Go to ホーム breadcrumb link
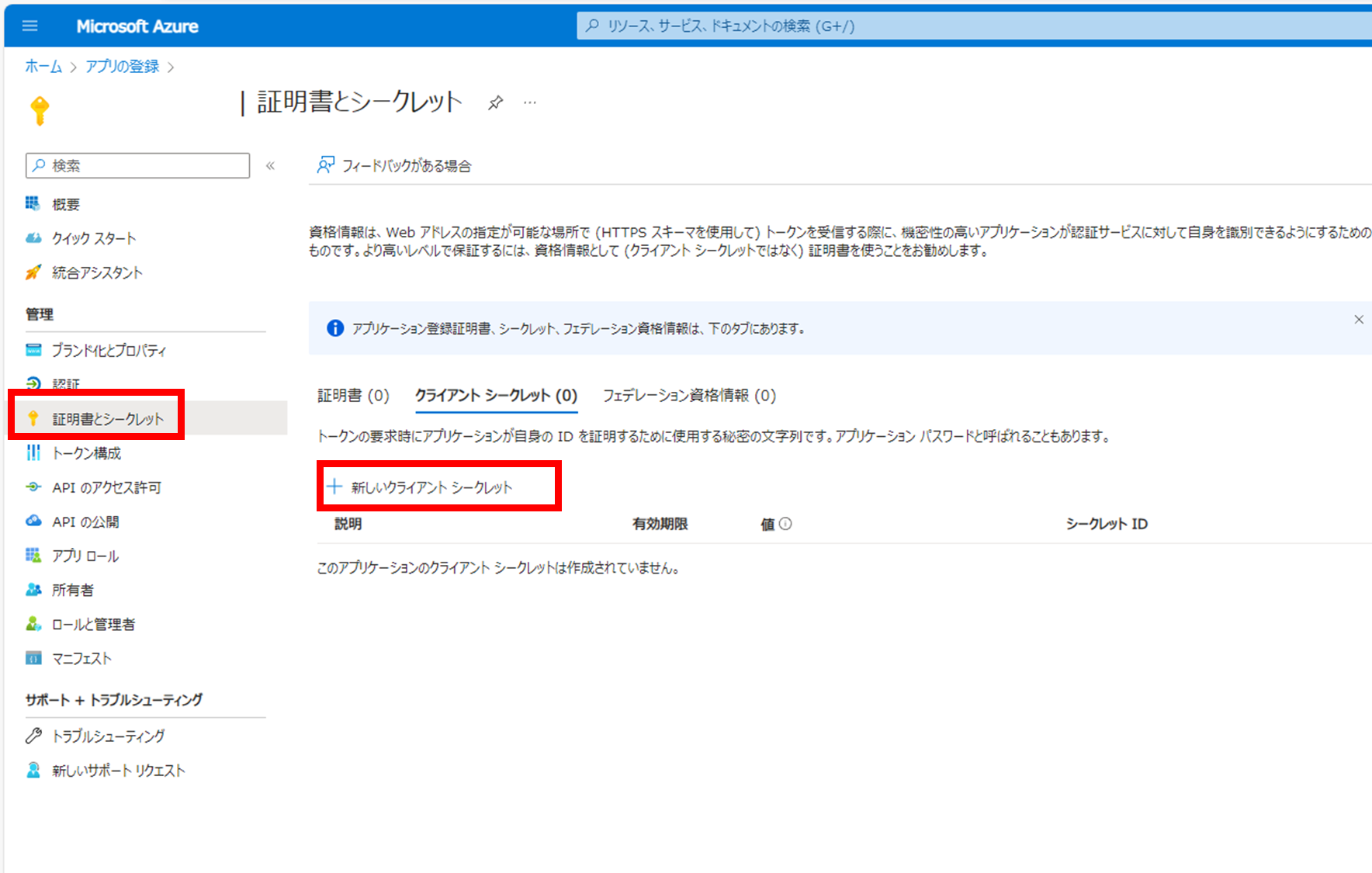Screen dimensions: 1372x873 click(x=43, y=67)
